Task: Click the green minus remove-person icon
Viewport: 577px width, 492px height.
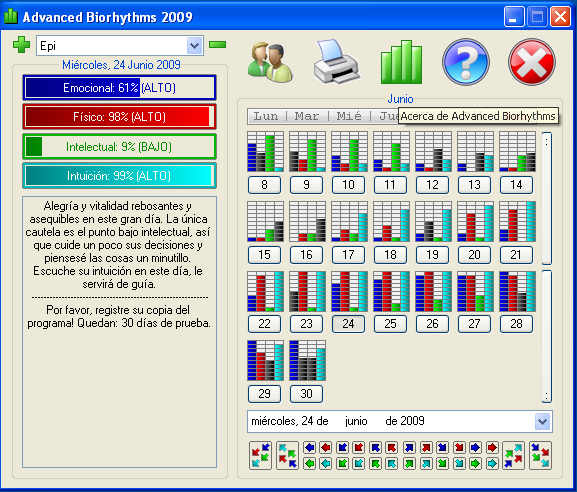Action: pos(217,45)
